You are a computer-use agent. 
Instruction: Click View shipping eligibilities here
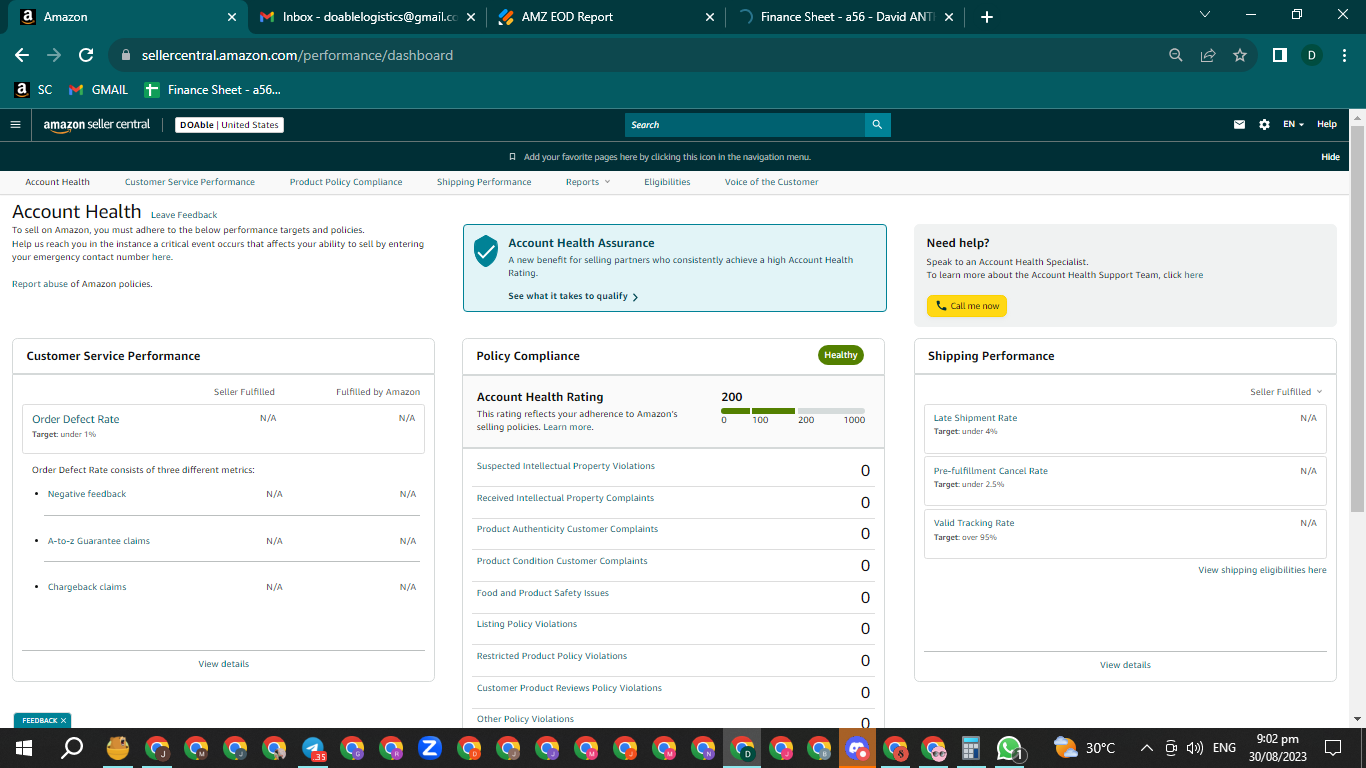(x=1263, y=570)
